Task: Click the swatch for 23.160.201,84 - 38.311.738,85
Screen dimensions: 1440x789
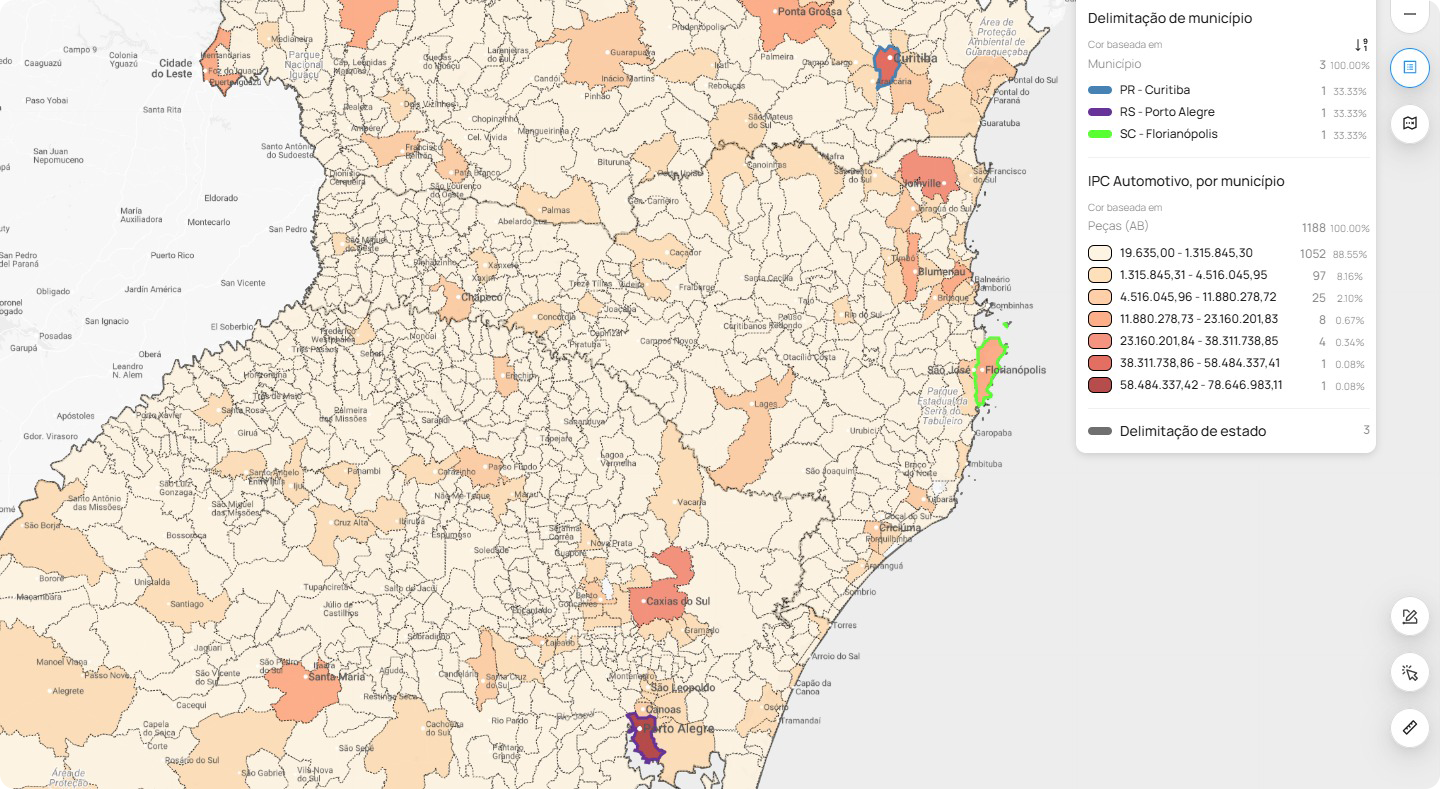Action: click(1100, 341)
